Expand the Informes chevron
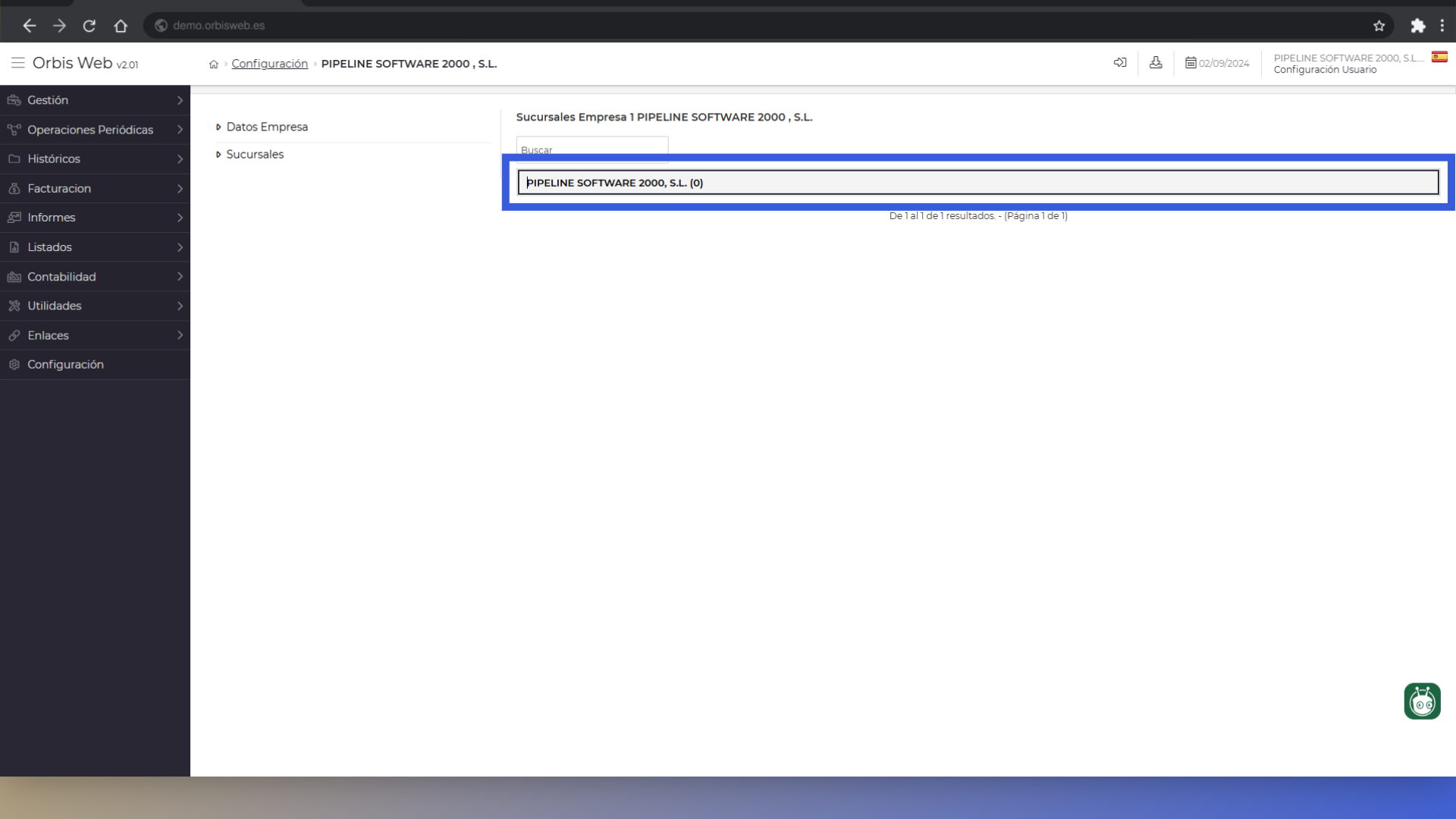This screenshot has width=1456, height=819. tap(180, 218)
